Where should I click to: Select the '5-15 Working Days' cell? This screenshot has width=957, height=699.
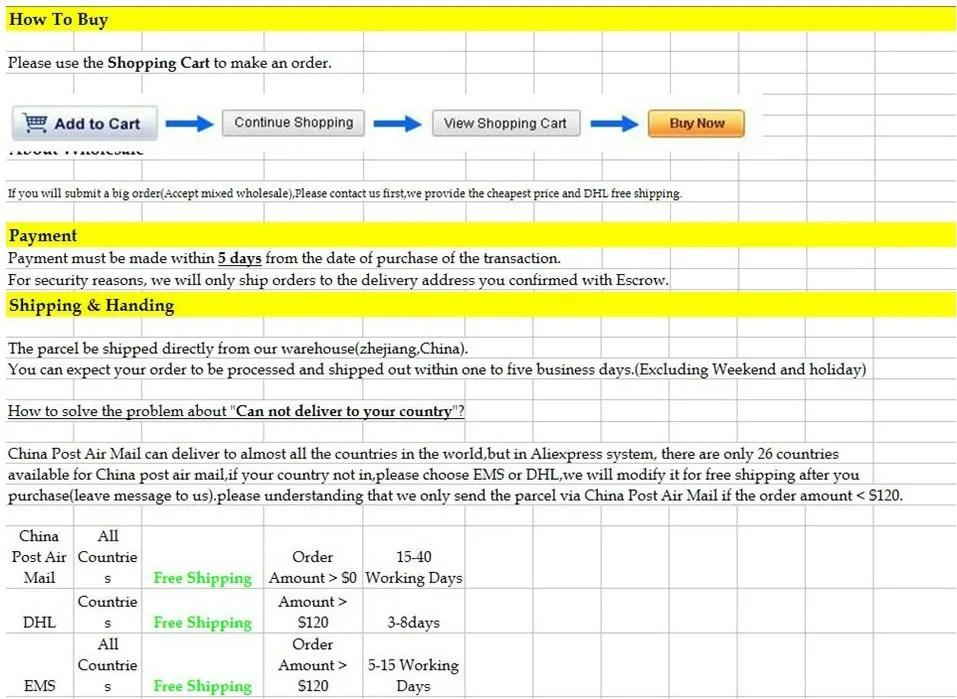pyautogui.click(x=414, y=665)
